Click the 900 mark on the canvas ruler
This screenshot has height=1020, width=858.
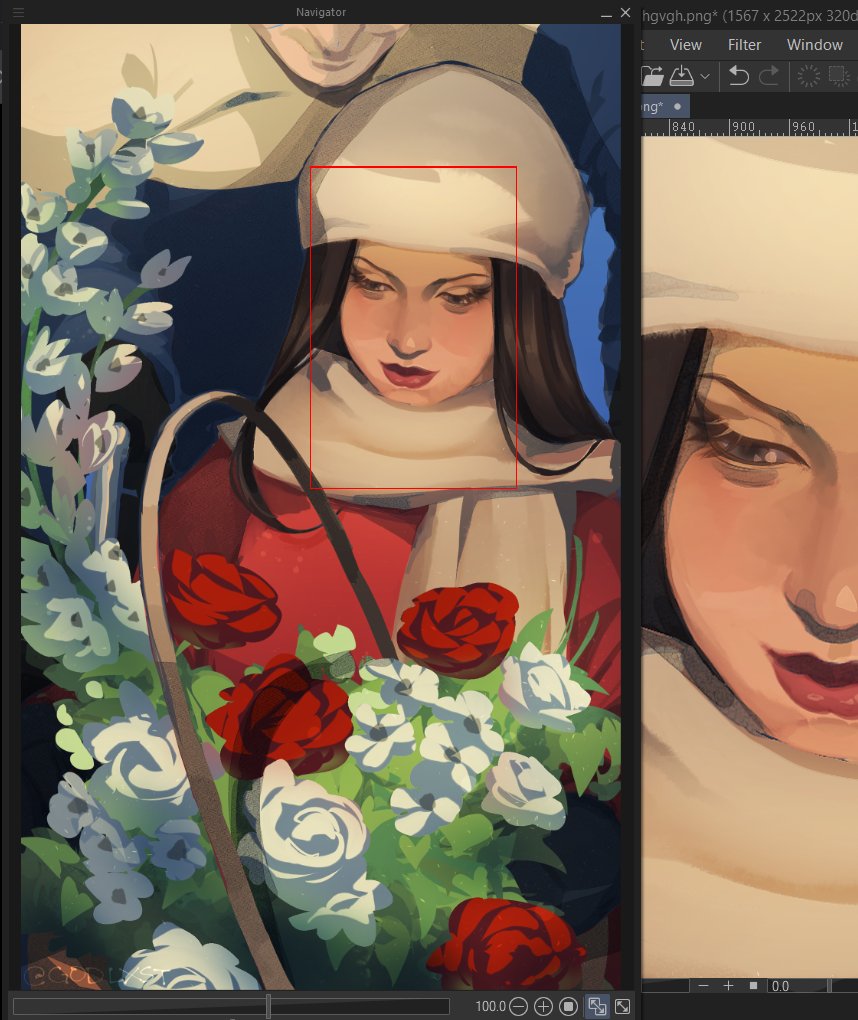pyautogui.click(x=743, y=127)
